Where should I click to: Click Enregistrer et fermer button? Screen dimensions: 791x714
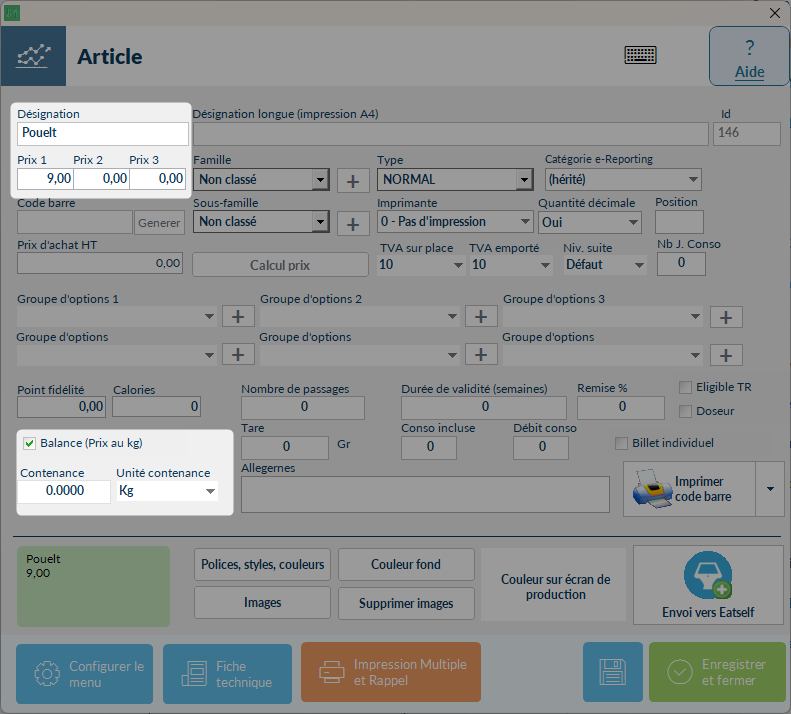[x=717, y=672]
